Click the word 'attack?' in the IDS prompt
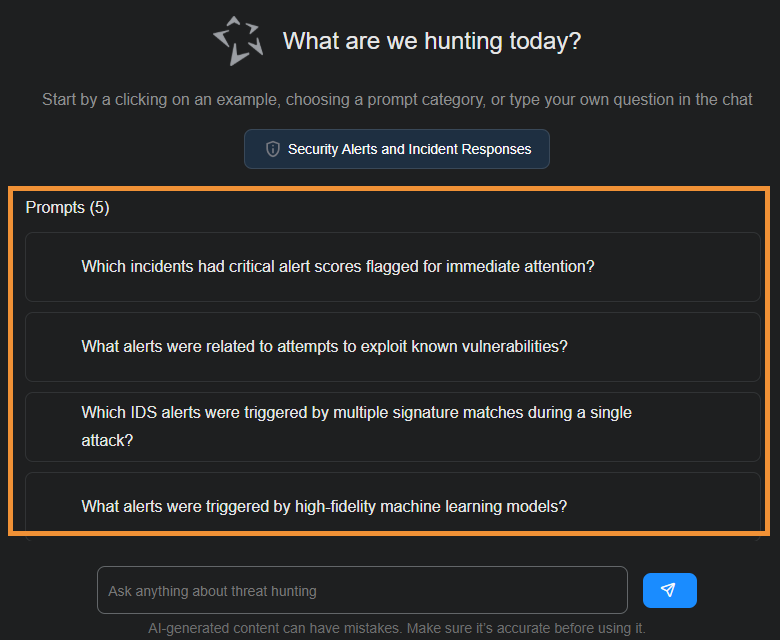Screen dimensions: 780x640 coord(107,440)
